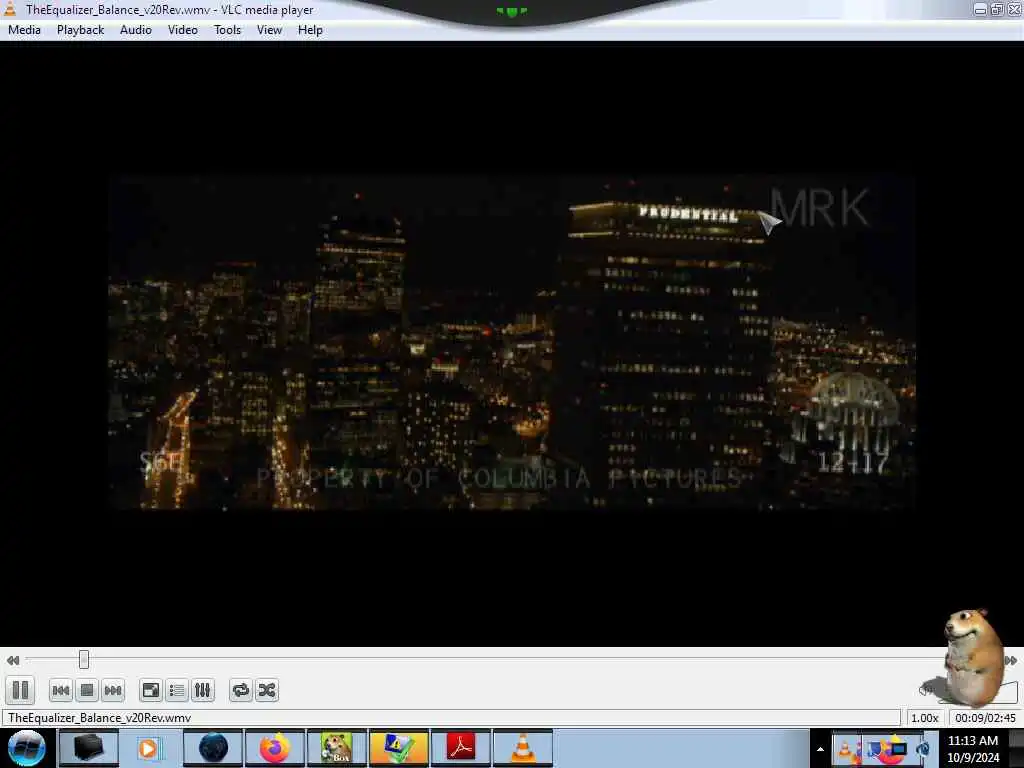Click the taskbar clock showing 11:13 AM
This screenshot has height=768, width=1024.
(x=973, y=749)
